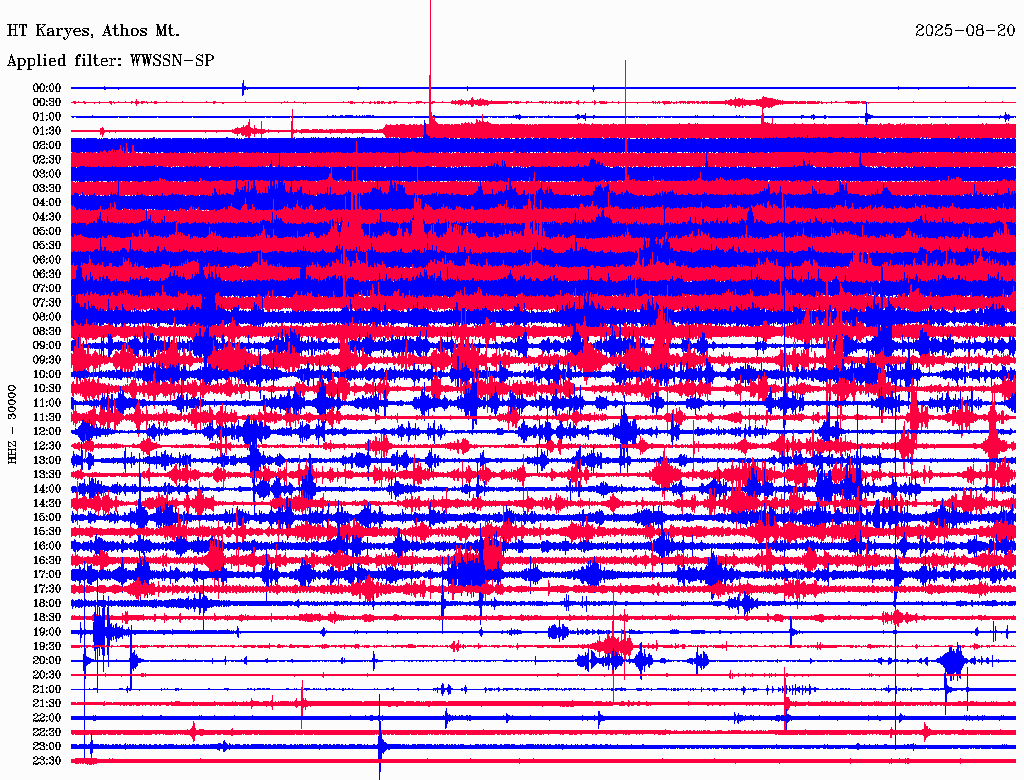Select the 05:30 time row label
The width and height of the screenshot is (1024, 780).
pos(47,246)
